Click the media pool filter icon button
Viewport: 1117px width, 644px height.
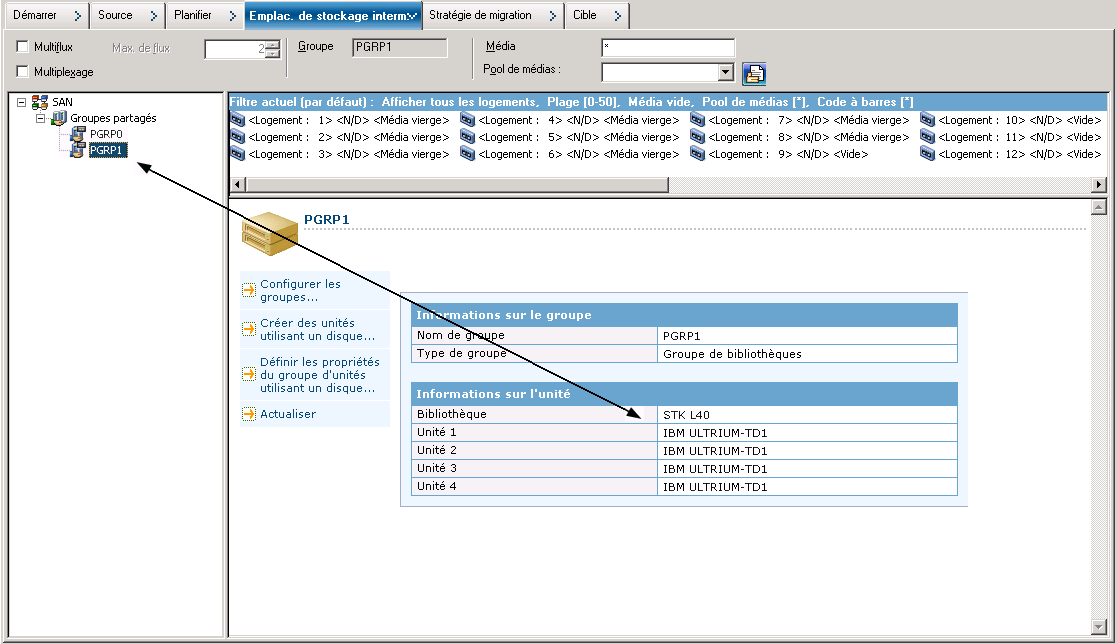coord(754,73)
